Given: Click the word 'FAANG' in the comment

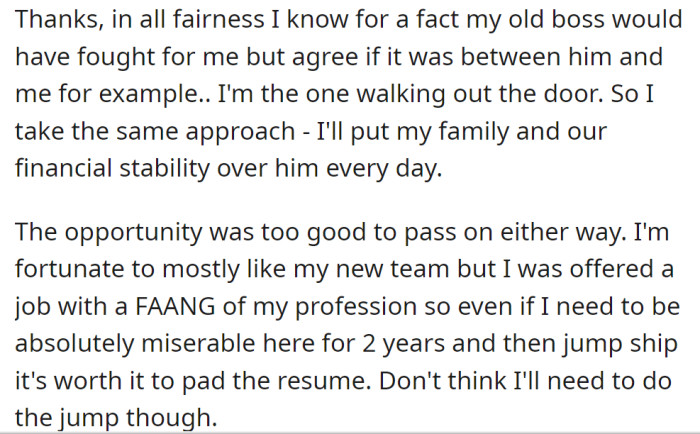Looking at the screenshot, I should coord(175,308).
